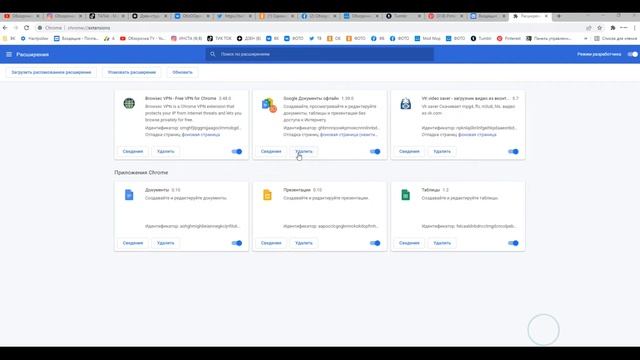Click the Обновить button

[x=182, y=72]
